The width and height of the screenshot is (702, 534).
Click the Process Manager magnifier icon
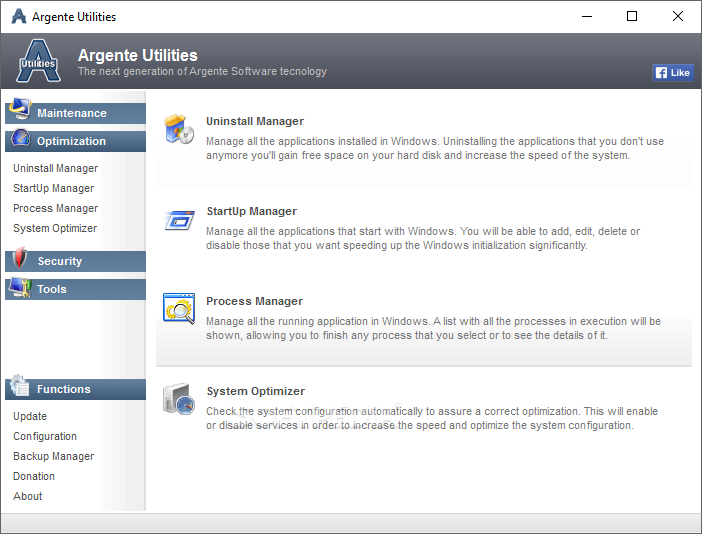click(x=179, y=308)
